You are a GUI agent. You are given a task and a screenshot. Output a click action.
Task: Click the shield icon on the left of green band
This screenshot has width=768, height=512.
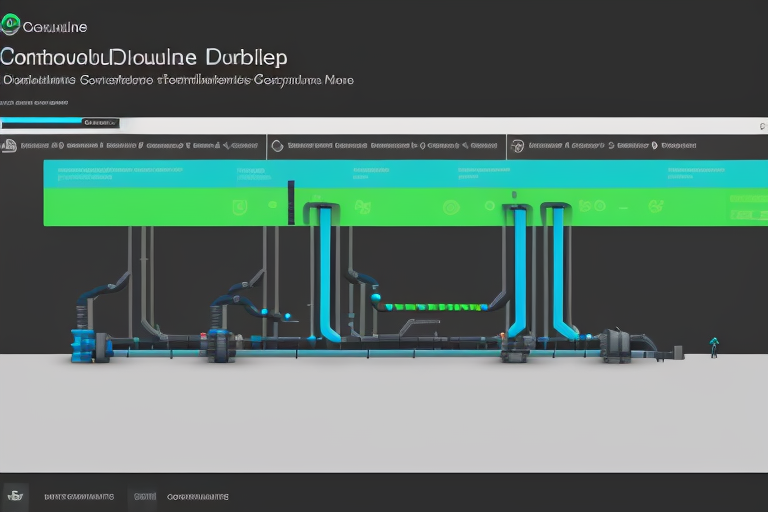click(240, 205)
